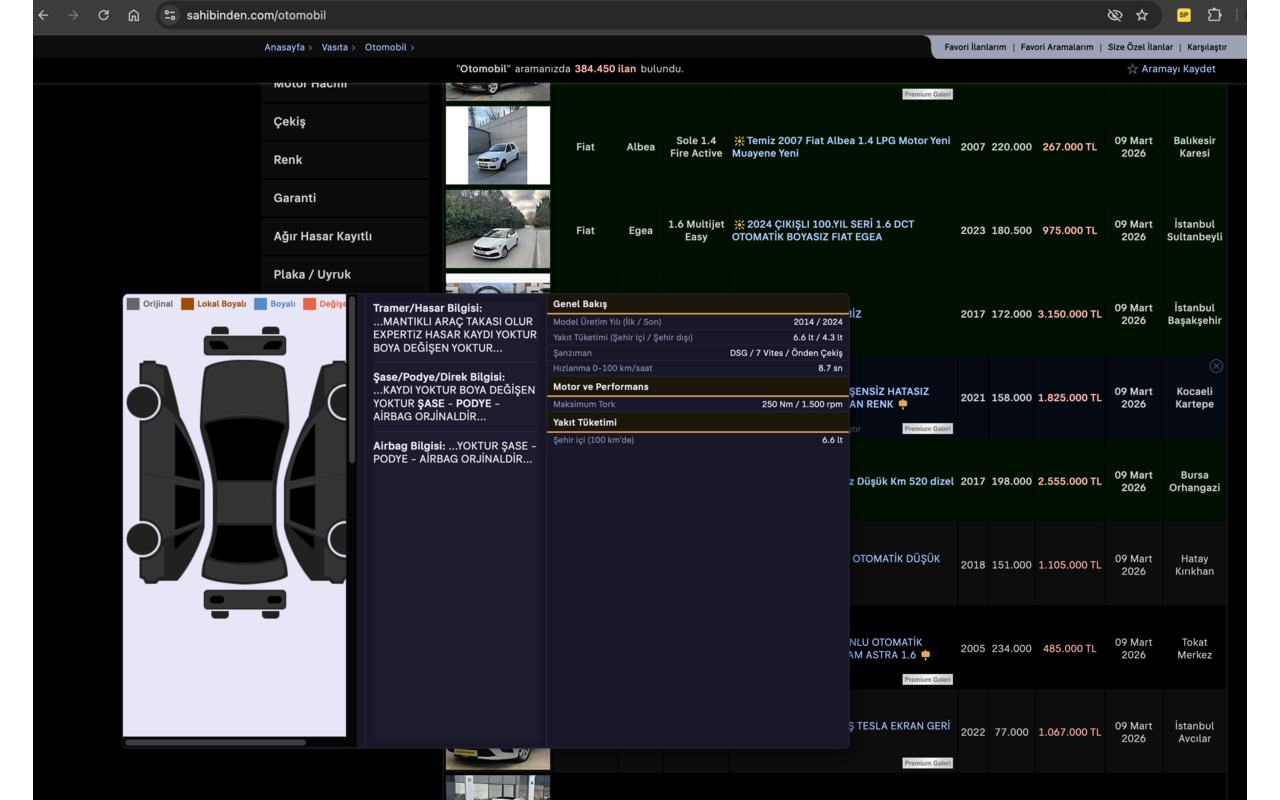
Task: Click the Tramer/Hasar Bilgisi heading
Action: coord(427,308)
